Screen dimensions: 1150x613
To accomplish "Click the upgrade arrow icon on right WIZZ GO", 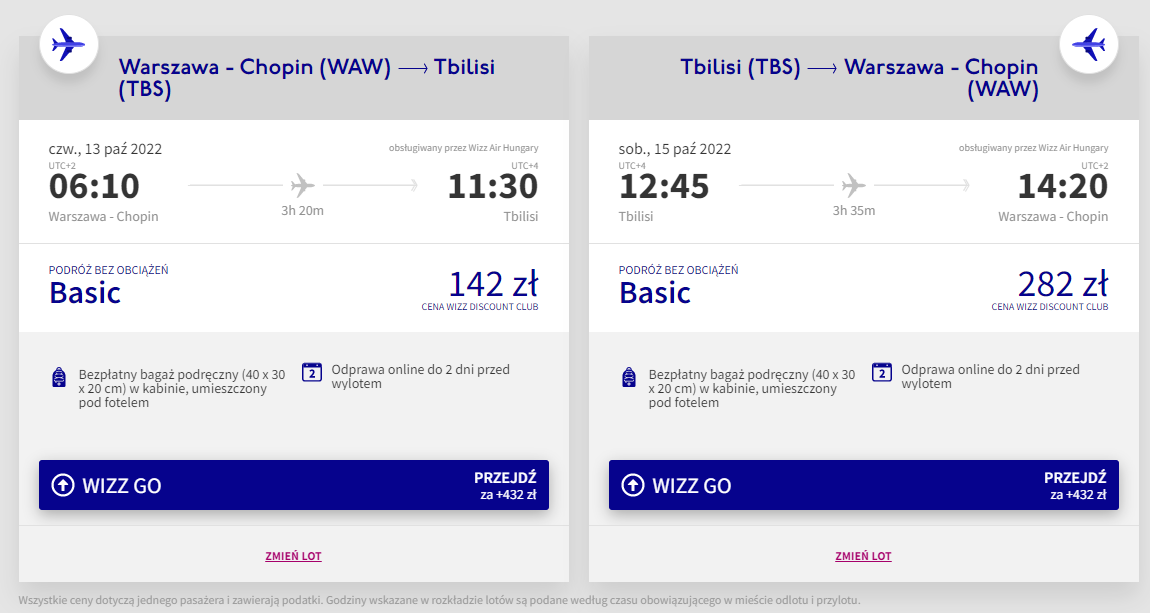I will pyautogui.click(x=633, y=486).
